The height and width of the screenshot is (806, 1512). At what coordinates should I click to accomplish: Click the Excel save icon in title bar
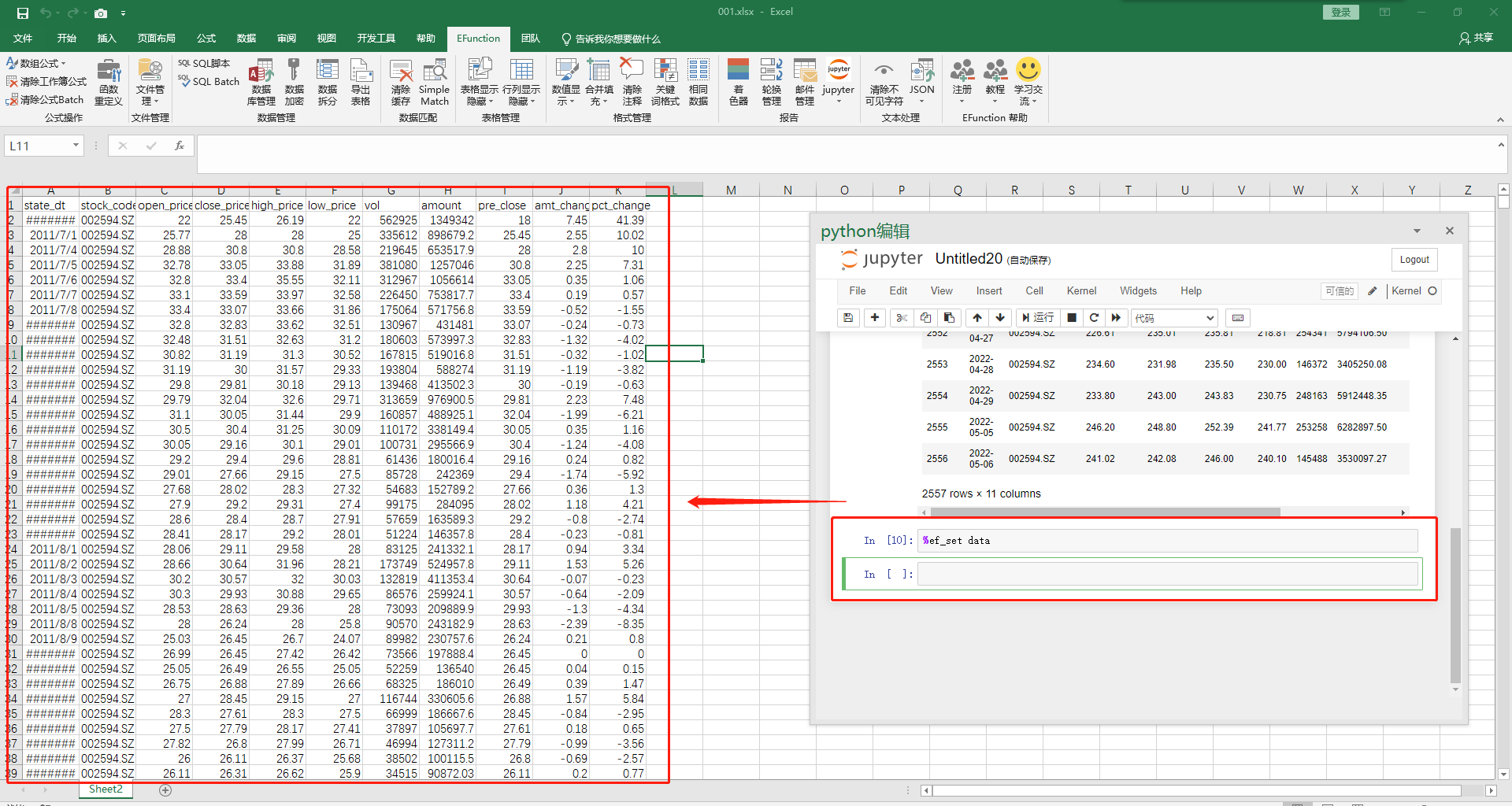pyautogui.click(x=22, y=13)
